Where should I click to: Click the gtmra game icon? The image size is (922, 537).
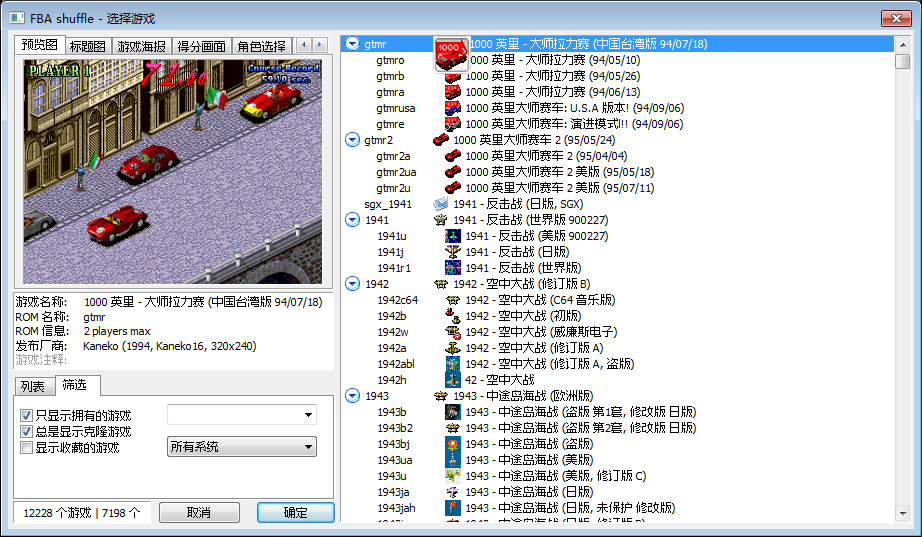click(452, 92)
